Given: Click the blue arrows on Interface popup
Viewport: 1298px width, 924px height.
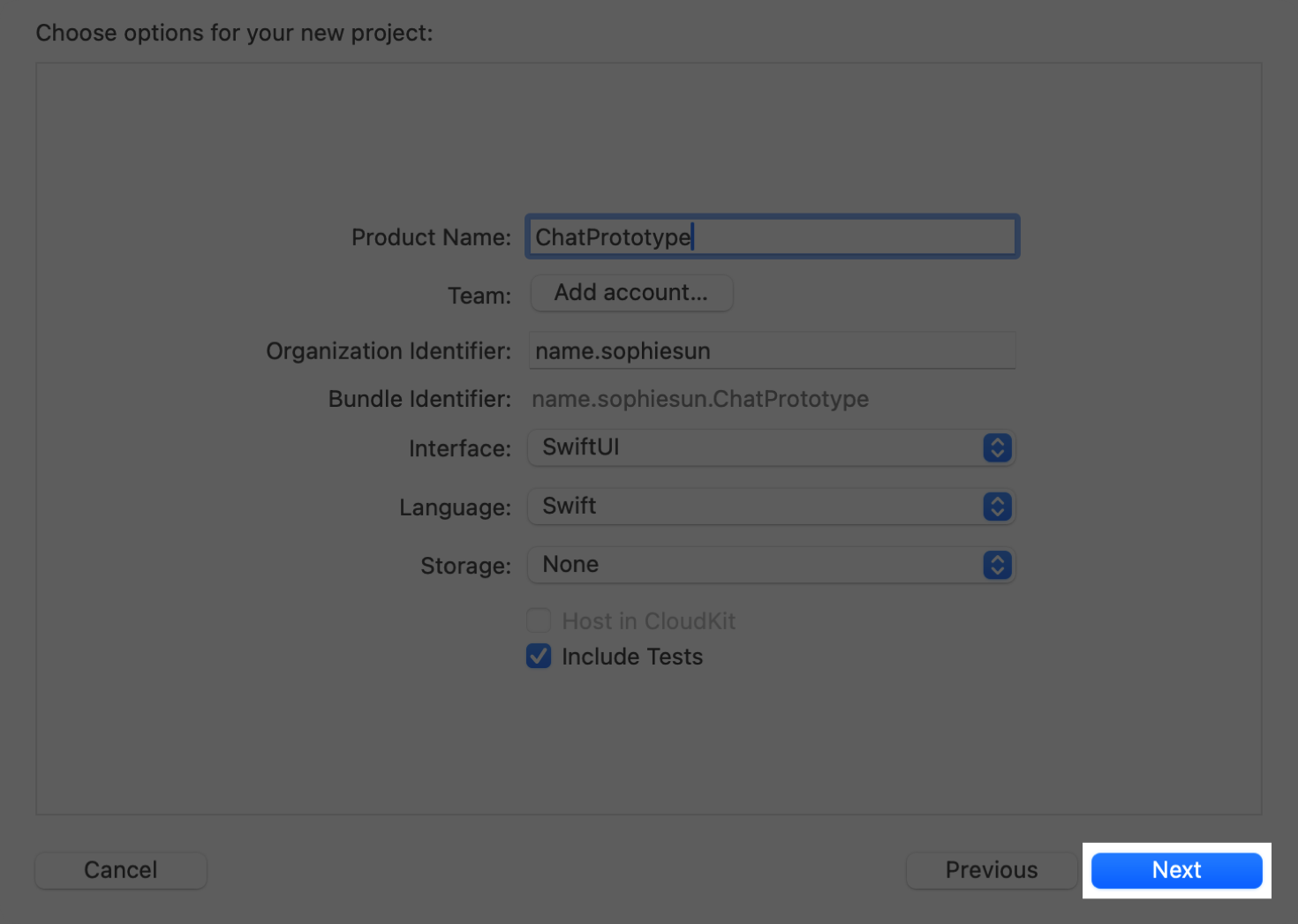Looking at the screenshot, I should 997,448.
